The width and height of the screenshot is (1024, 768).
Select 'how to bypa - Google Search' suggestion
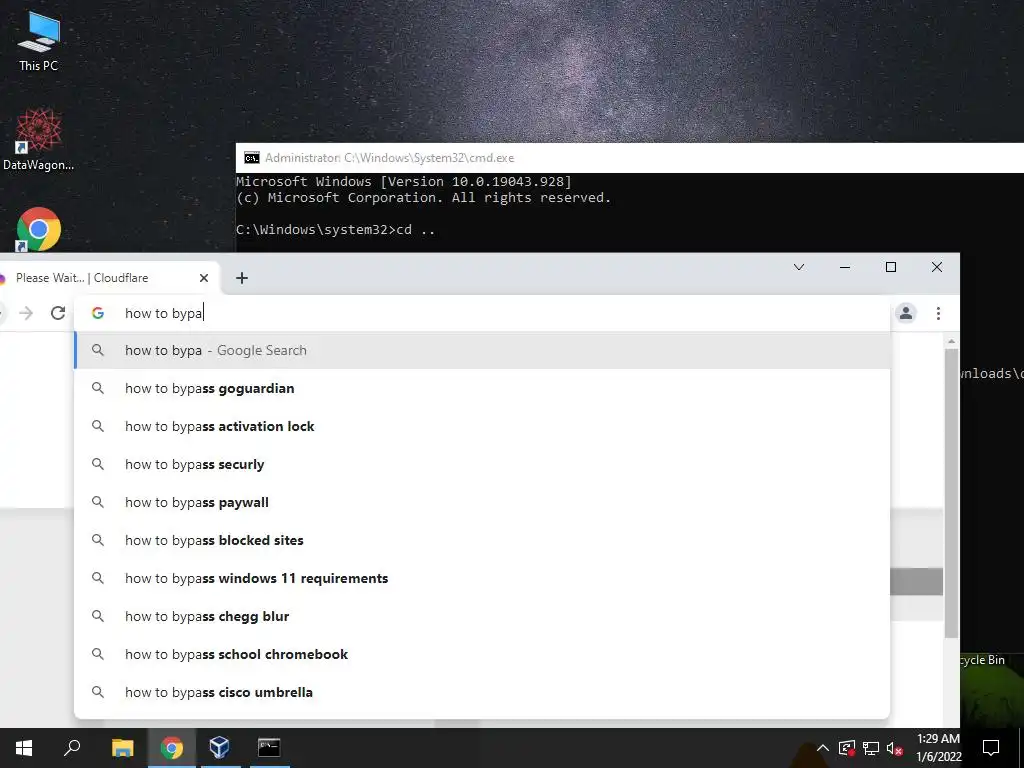482,350
